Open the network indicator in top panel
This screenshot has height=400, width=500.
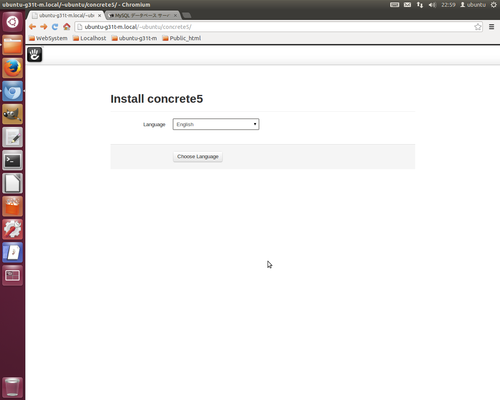(420, 5)
